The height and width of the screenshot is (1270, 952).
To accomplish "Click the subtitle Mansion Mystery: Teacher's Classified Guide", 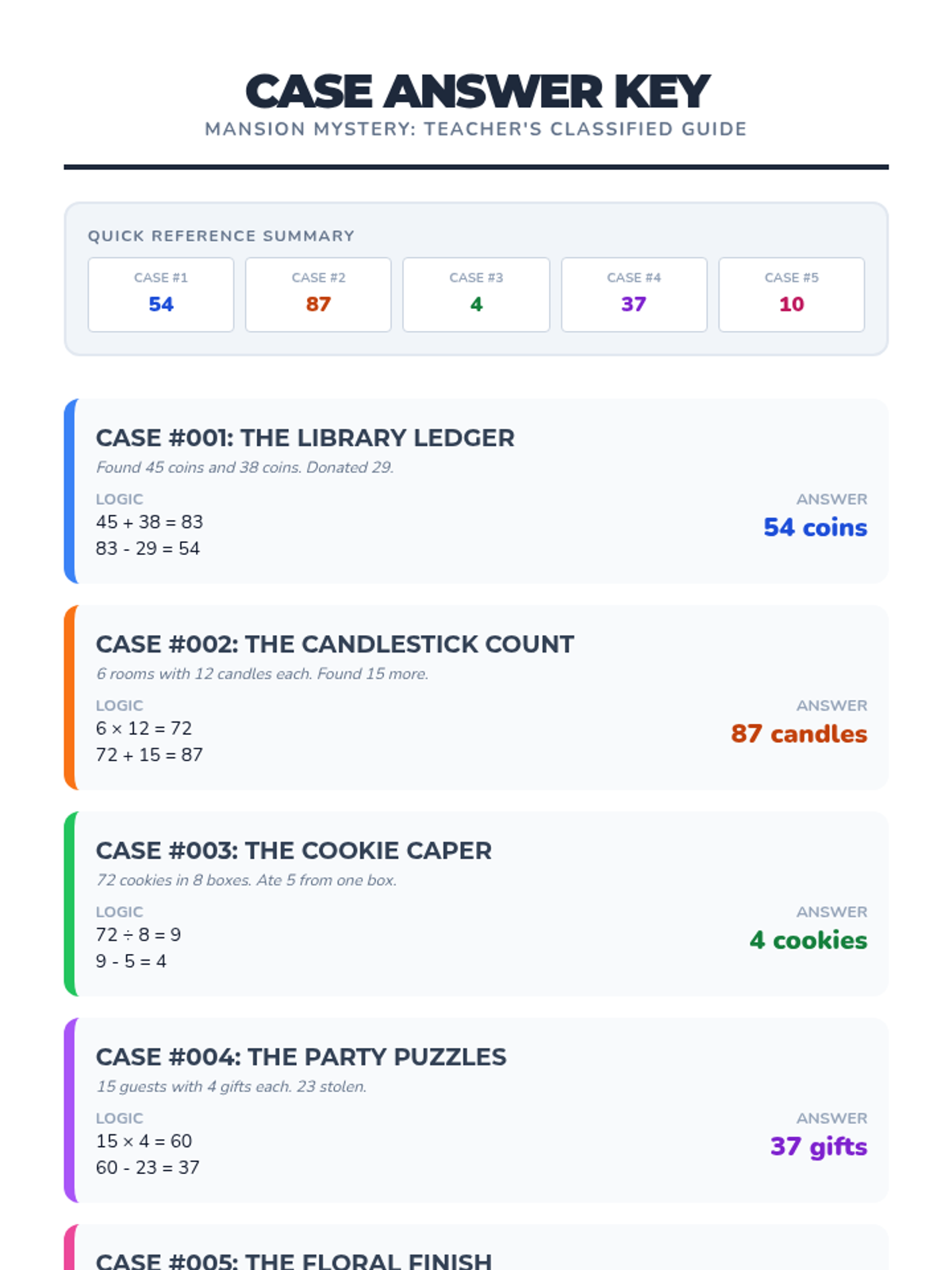I will [x=476, y=129].
